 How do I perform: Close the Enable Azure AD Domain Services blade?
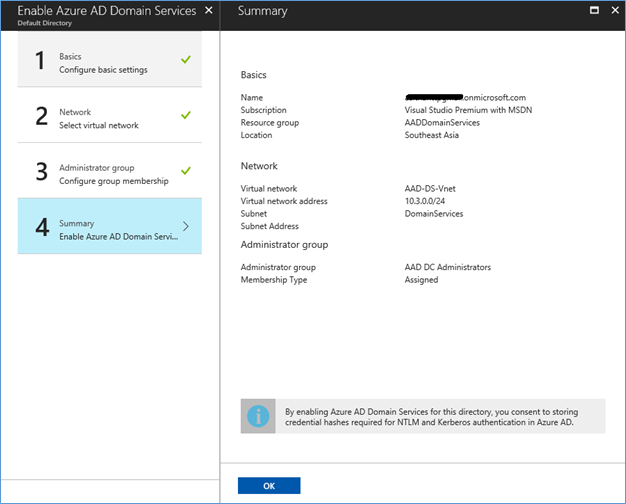[x=209, y=10]
